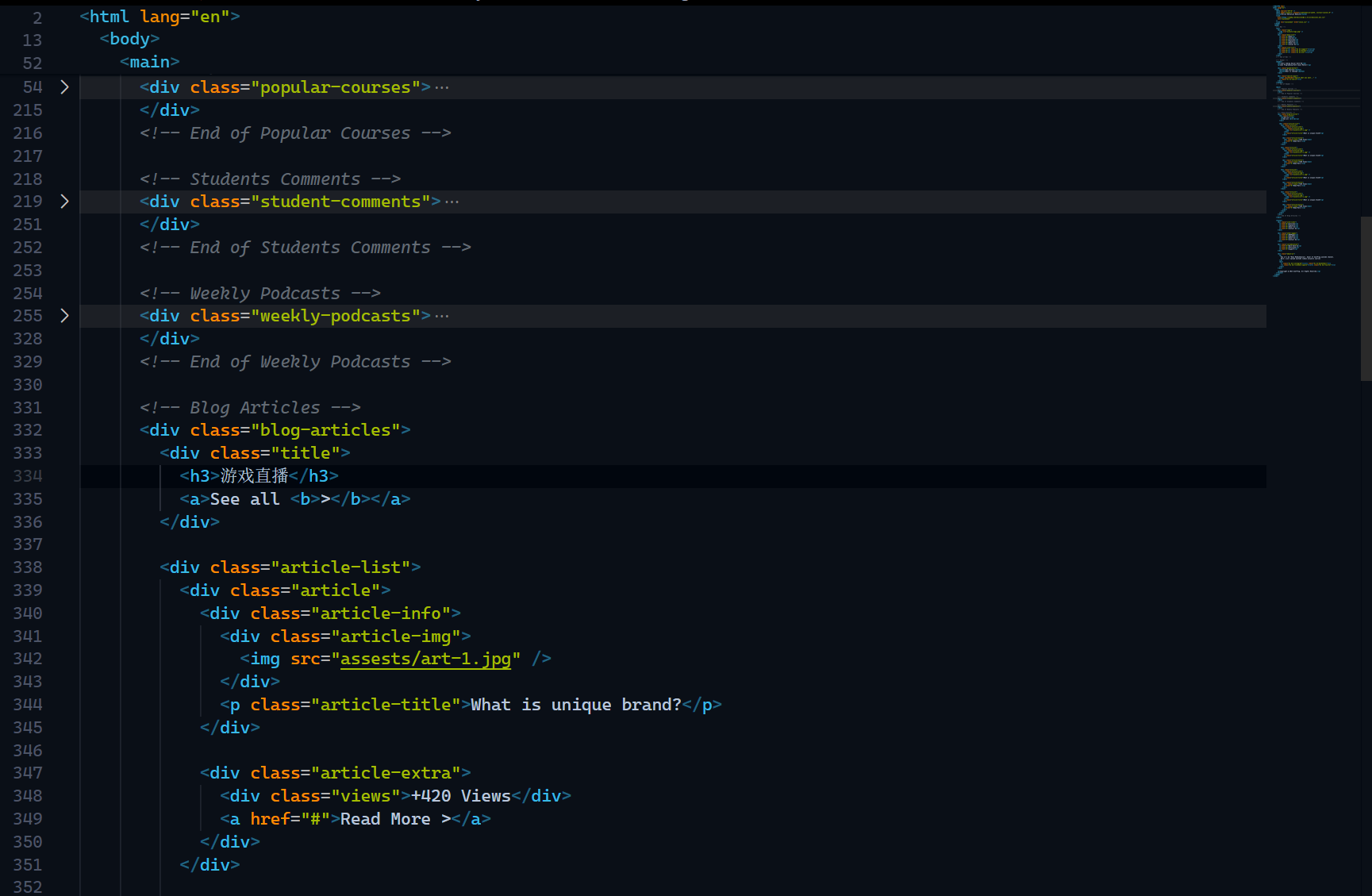The height and width of the screenshot is (896, 1372).
Task: Click the 'Students Comments' opening comment
Action: tap(270, 179)
